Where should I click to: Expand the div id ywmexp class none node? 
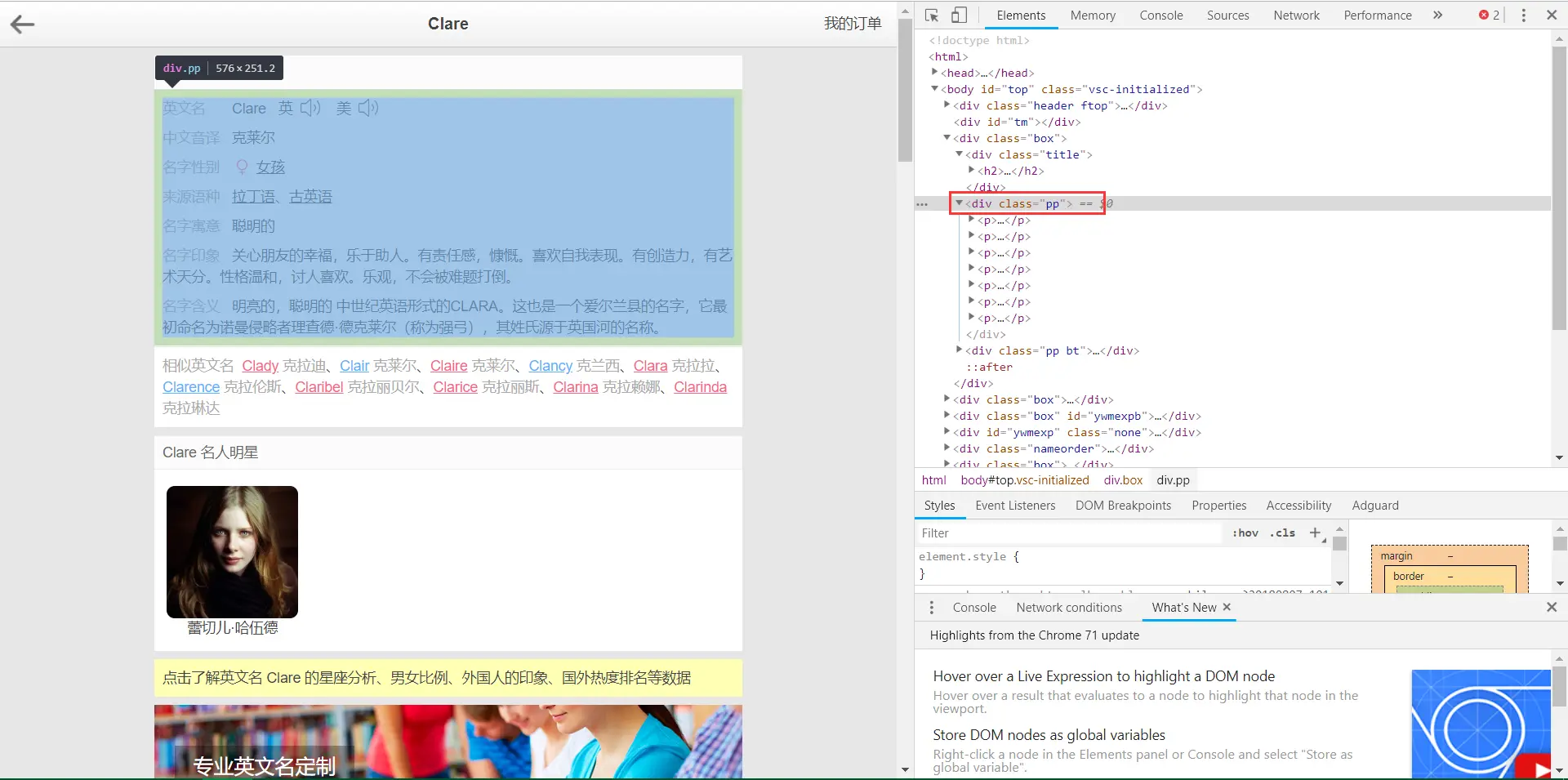point(947,431)
